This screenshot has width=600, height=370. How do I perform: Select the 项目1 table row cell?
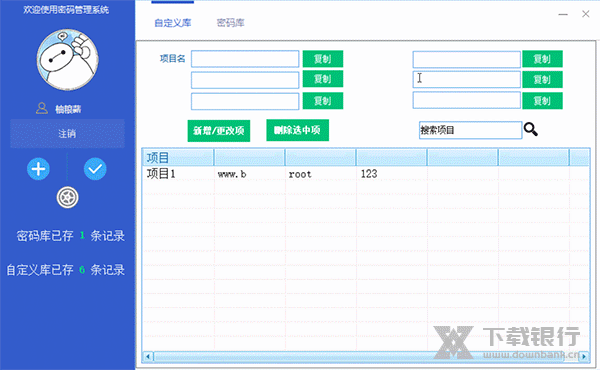pyautogui.click(x=178, y=174)
